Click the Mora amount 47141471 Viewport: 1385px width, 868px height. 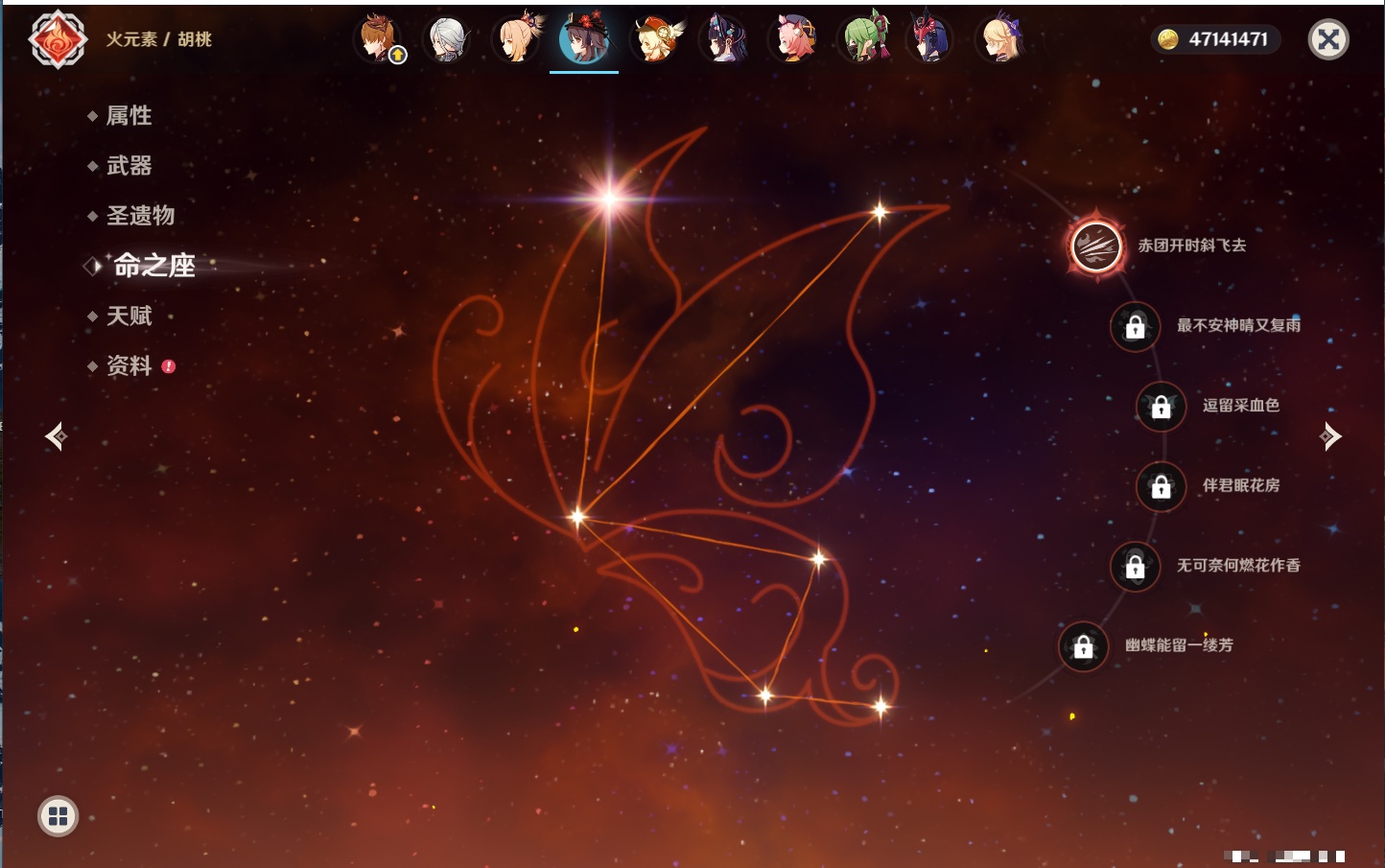point(1229,39)
